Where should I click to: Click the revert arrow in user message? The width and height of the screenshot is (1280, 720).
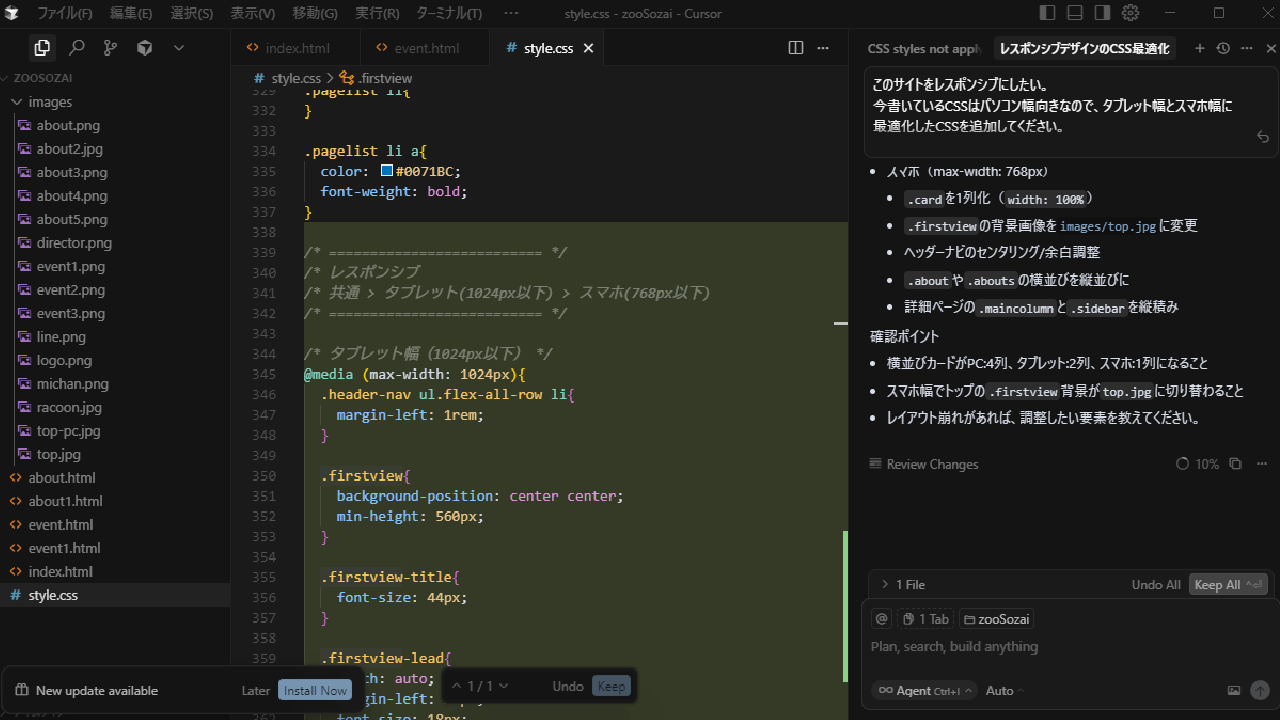[1263, 137]
